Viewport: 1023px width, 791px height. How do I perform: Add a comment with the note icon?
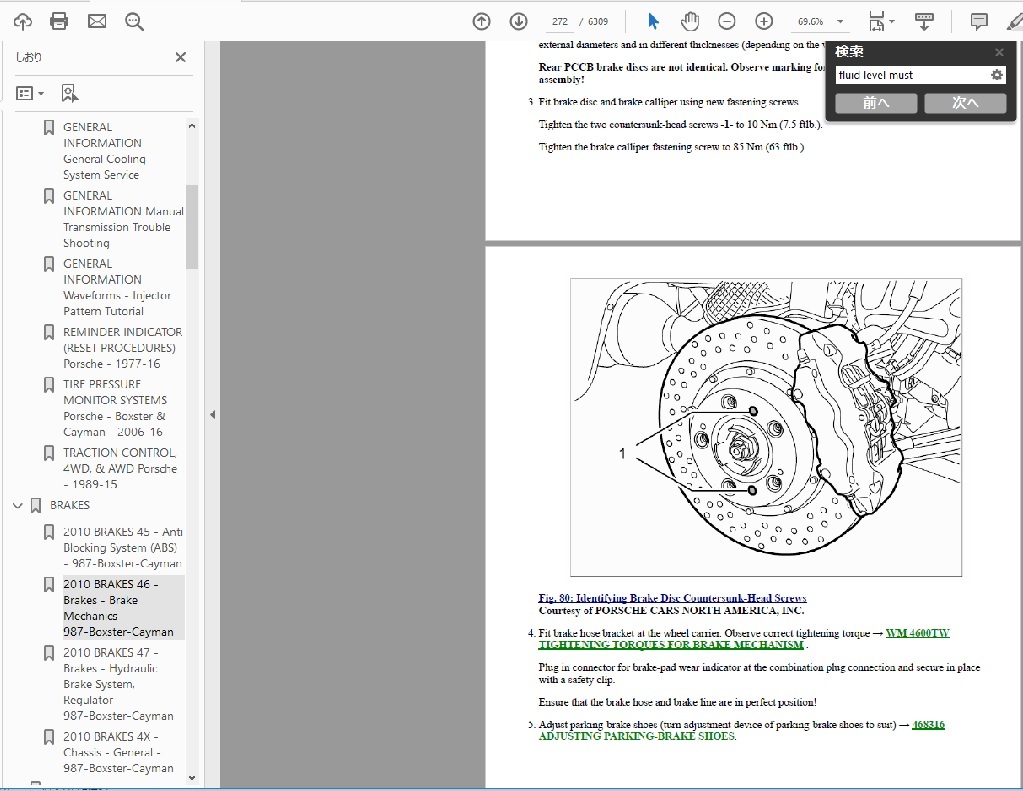click(x=979, y=22)
